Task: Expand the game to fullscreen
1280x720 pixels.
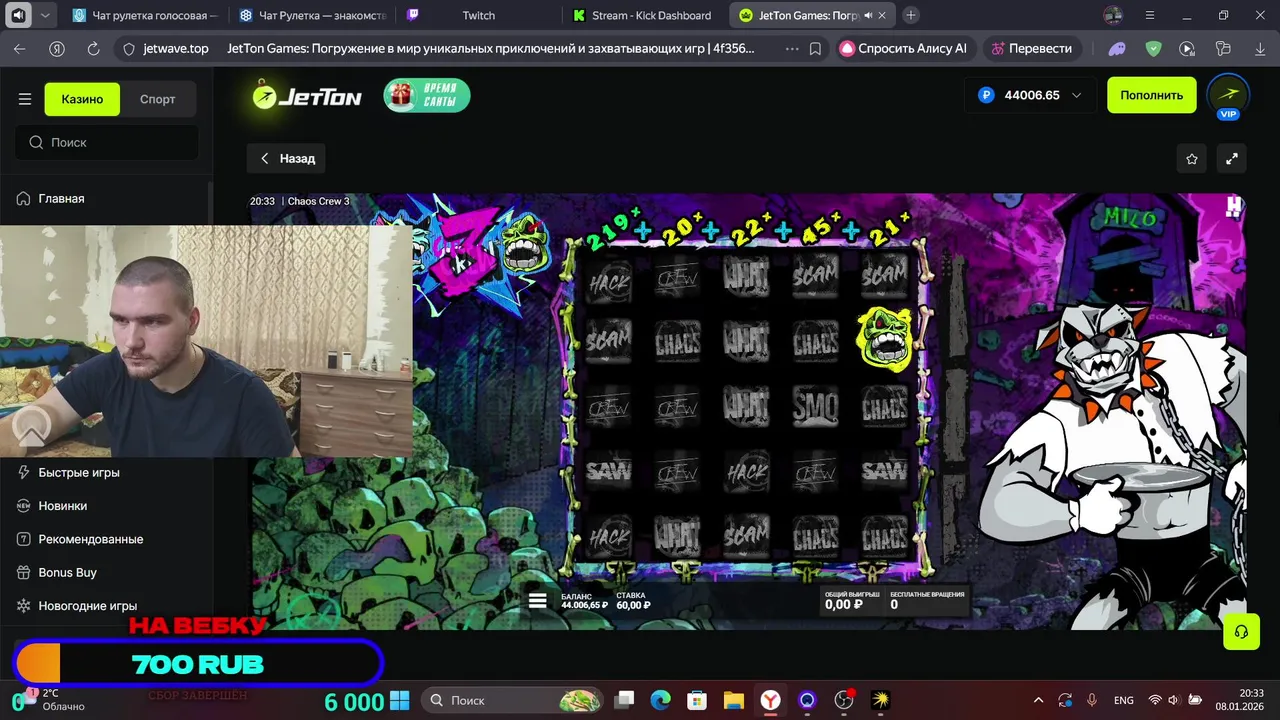Action: pos(1232,158)
